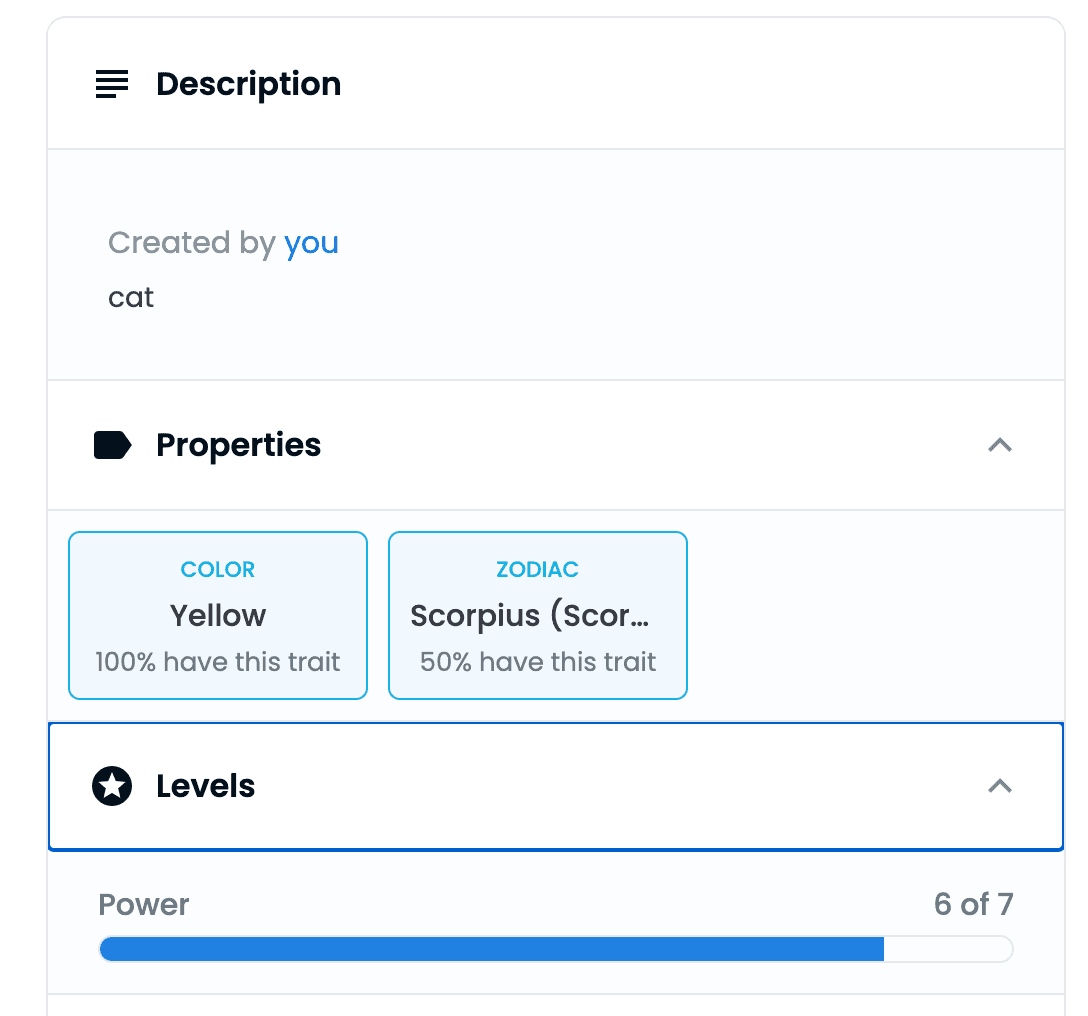
Task: Collapse the Properties section chevron
Action: coord(1000,445)
